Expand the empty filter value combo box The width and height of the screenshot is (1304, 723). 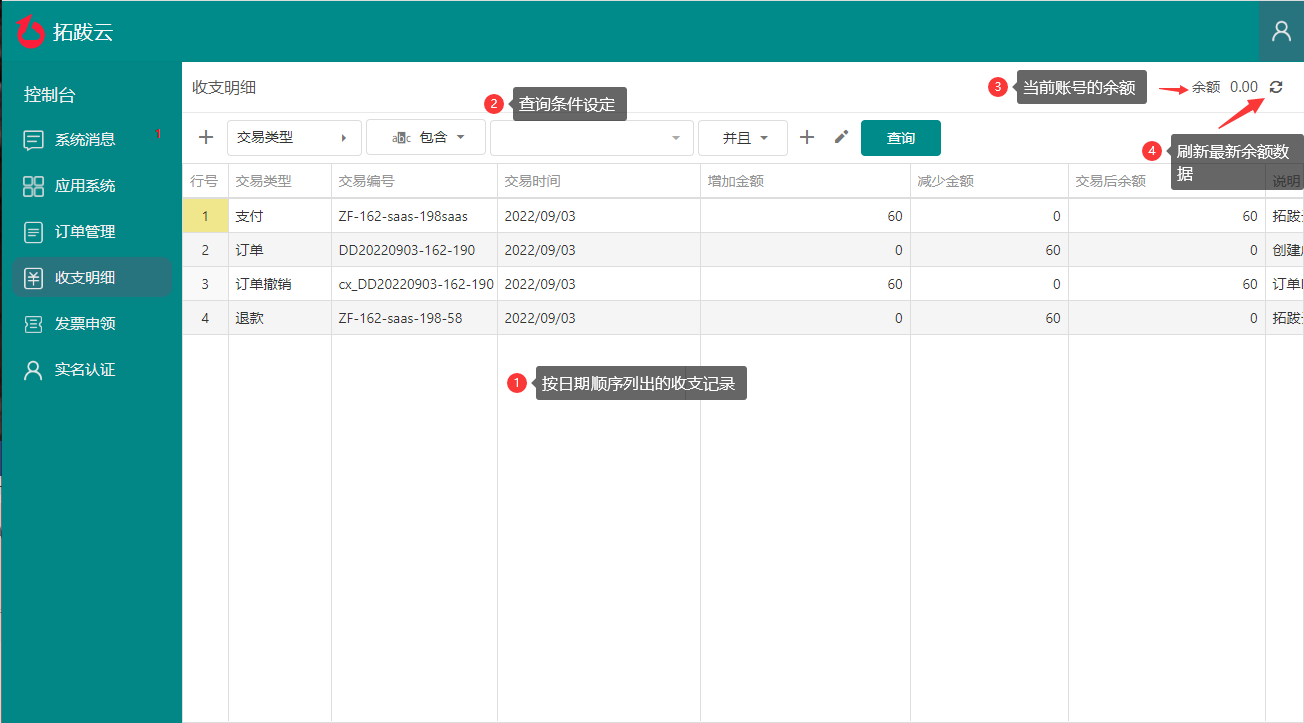[591, 137]
